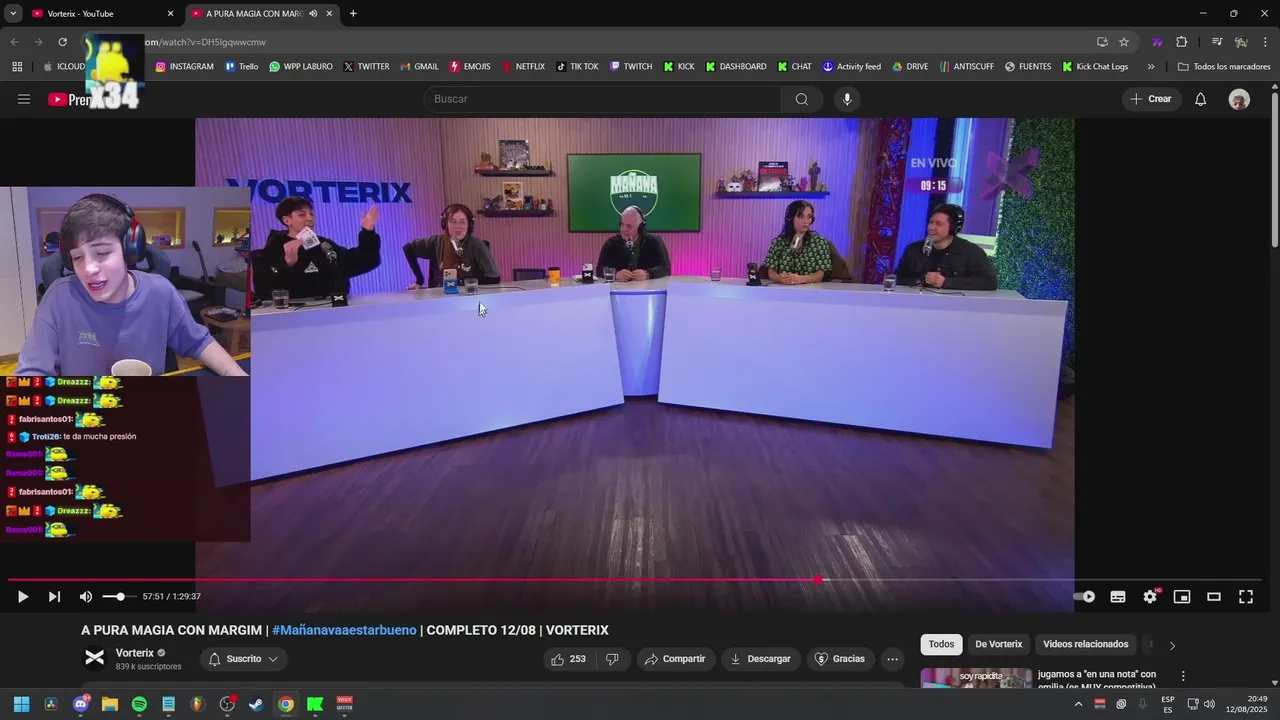Viewport: 1280px width, 720px height.
Task: Focus the Buscar search field
Action: pyautogui.click(x=602, y=99)
